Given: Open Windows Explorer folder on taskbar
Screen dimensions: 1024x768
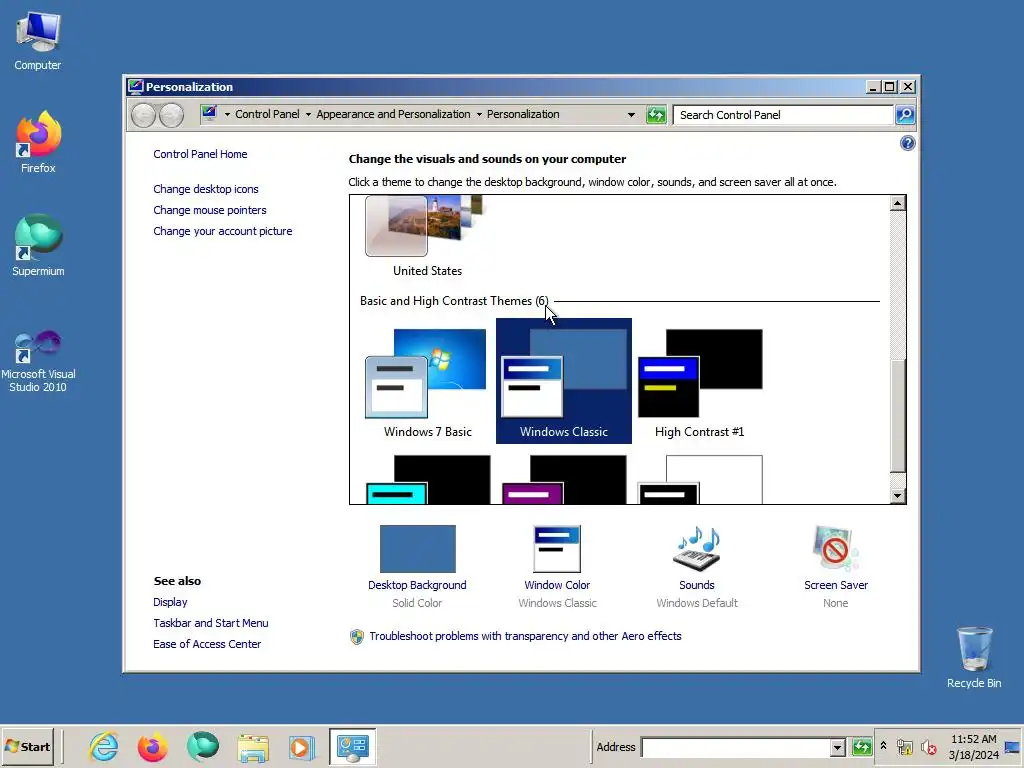Looking at the screenshot, I should pos(253,748).
